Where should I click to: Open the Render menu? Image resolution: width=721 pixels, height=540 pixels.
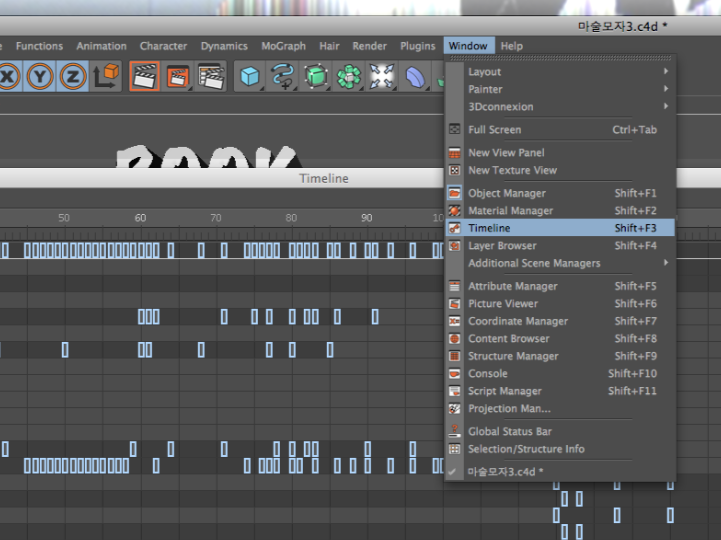369,46
